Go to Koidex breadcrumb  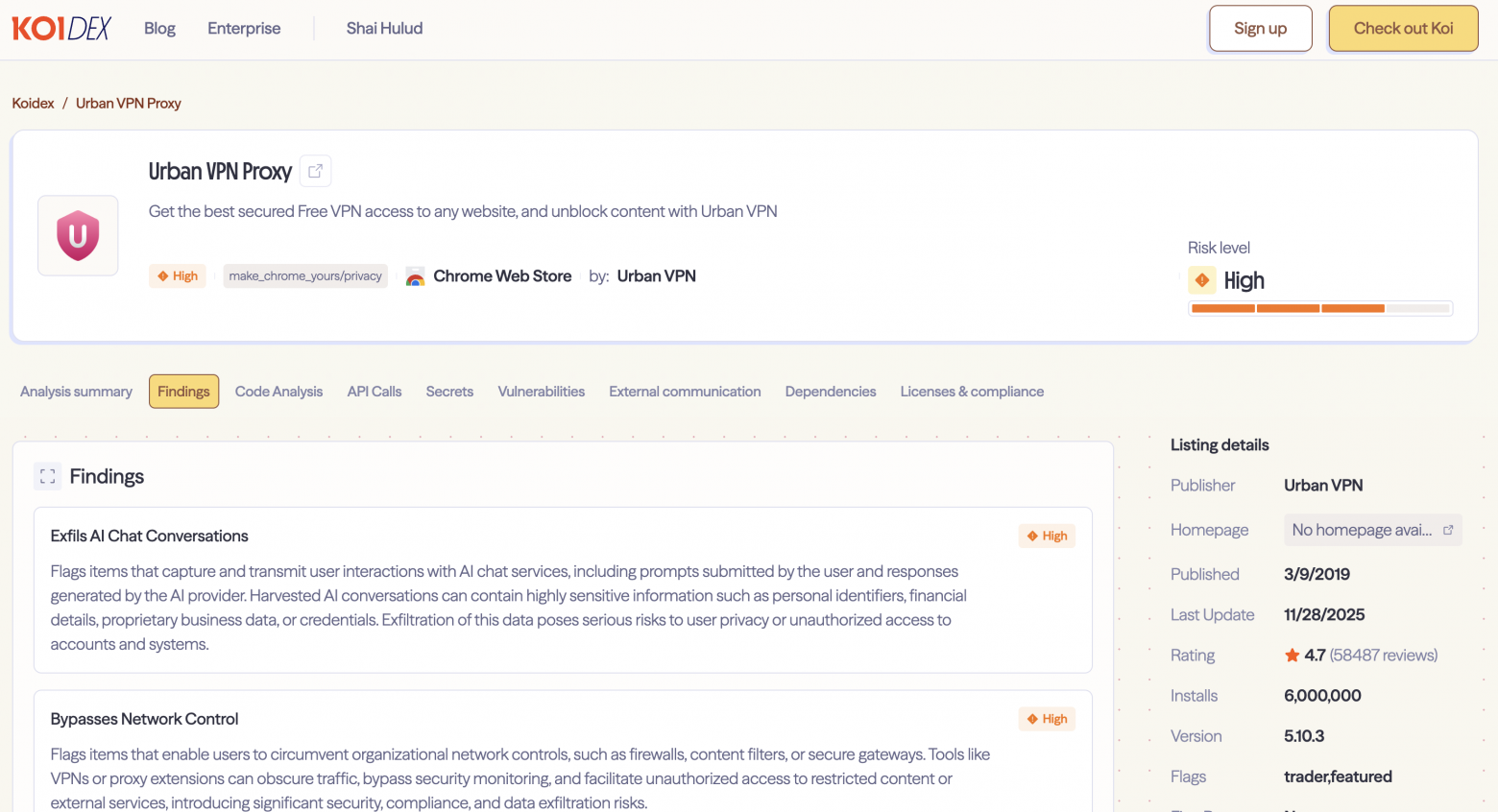33,104
